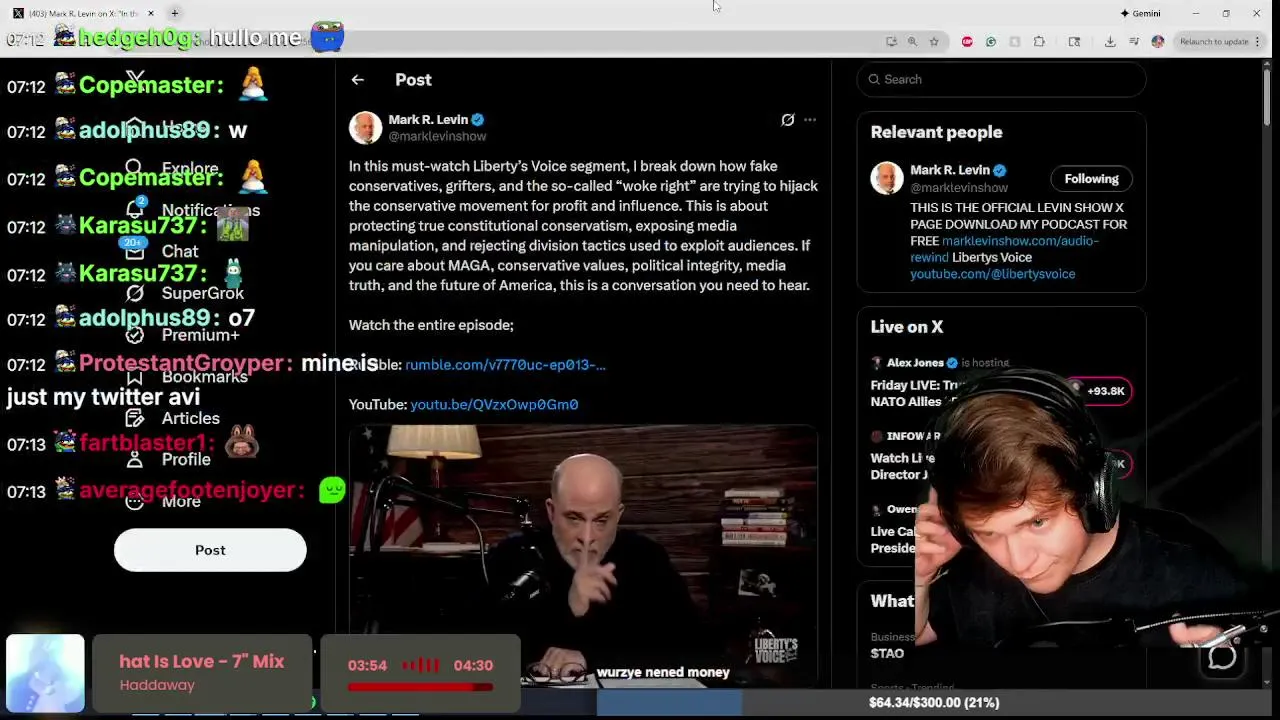Viewport: 1280px width, 720px height.
Task: Open Premium+ in the sidebar
Action: 183,335
